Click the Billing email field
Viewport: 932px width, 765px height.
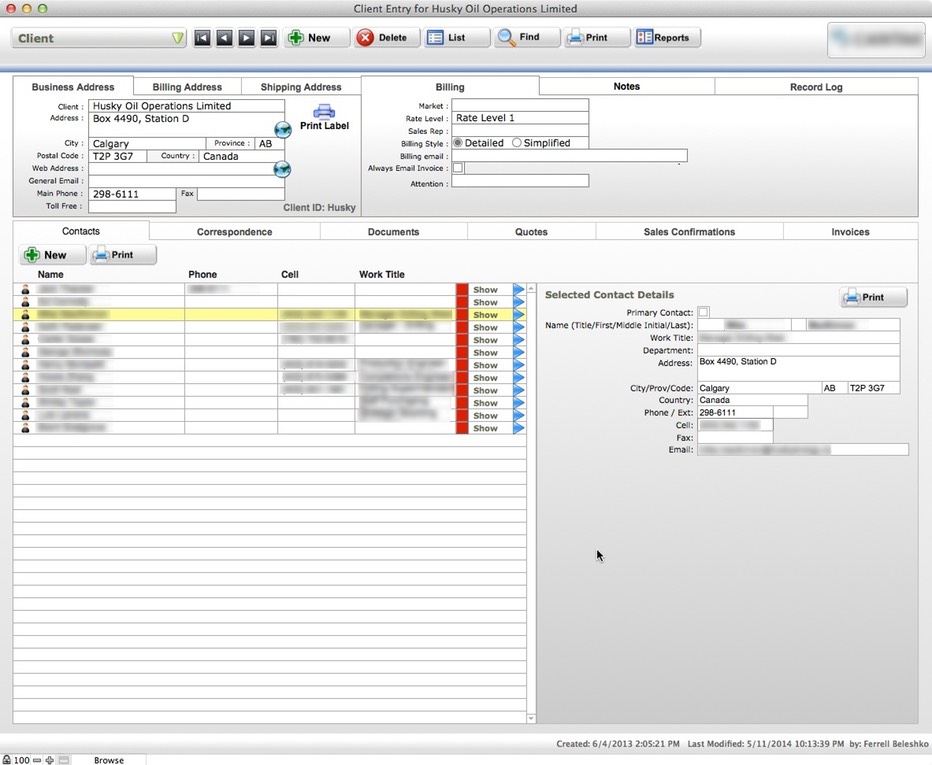point(569,156)
